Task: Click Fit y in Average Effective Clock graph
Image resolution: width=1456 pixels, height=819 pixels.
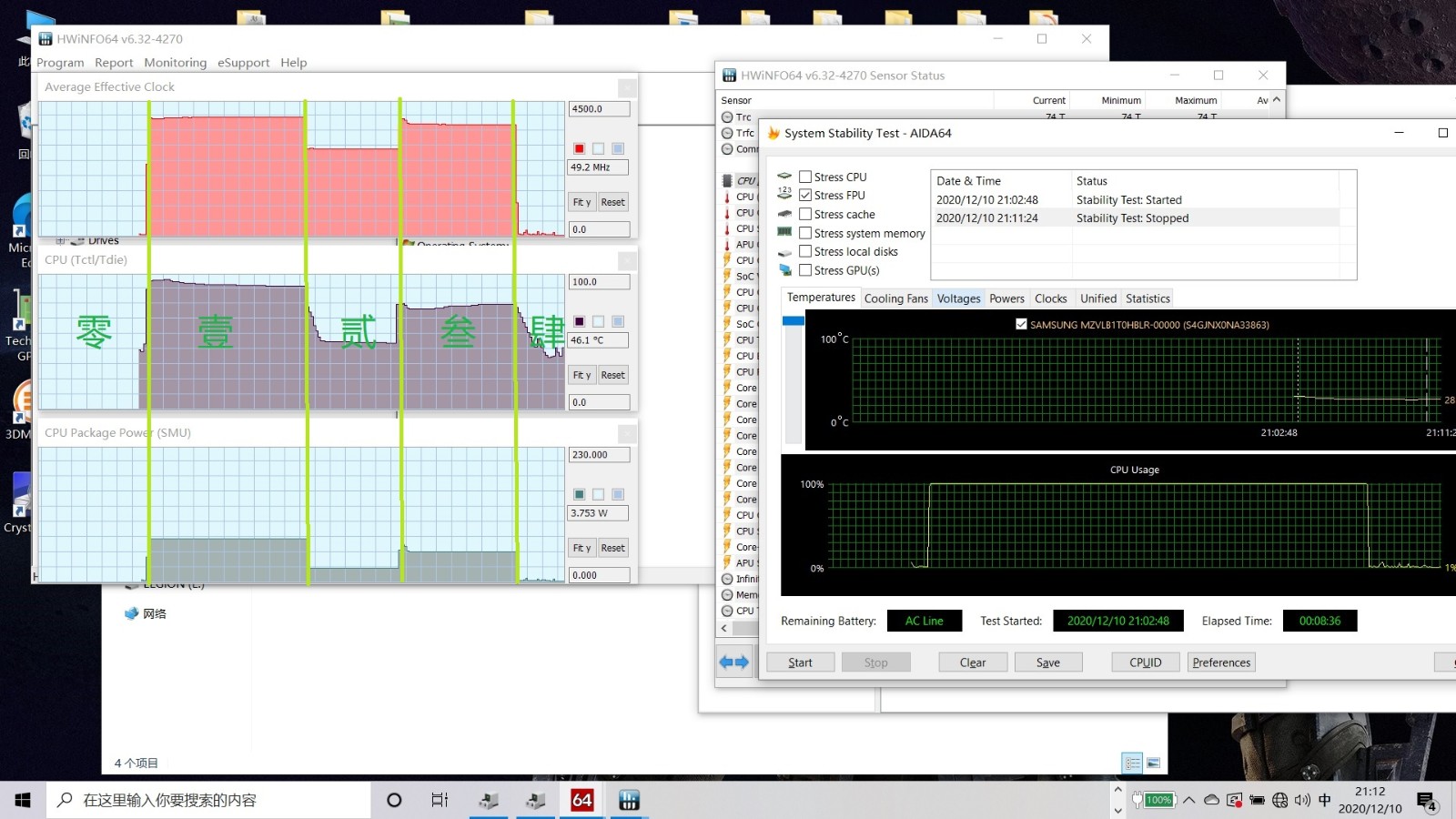Action: click(x=581, y=202)
